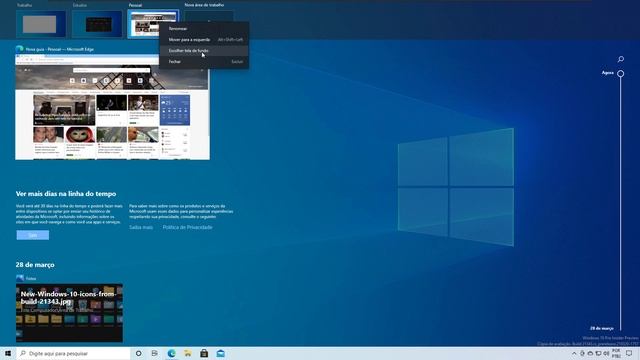Image resolution: width=640 pixels, height=360 pixels.
Task: Open Microsoft Store from the taskbar
Action: [x=204, y=353]
